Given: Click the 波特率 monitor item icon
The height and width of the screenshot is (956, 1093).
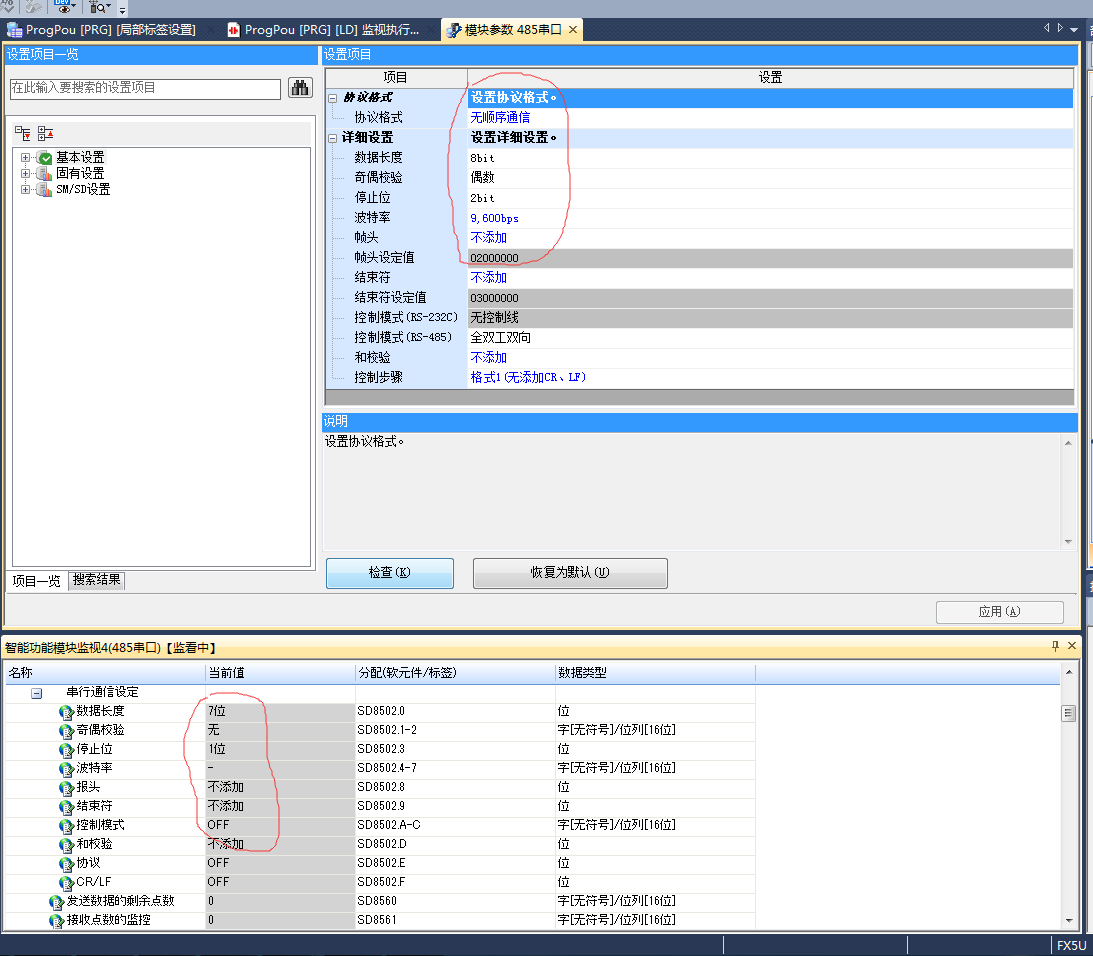Looking at the screenshot, I should (x=66, y=768).
